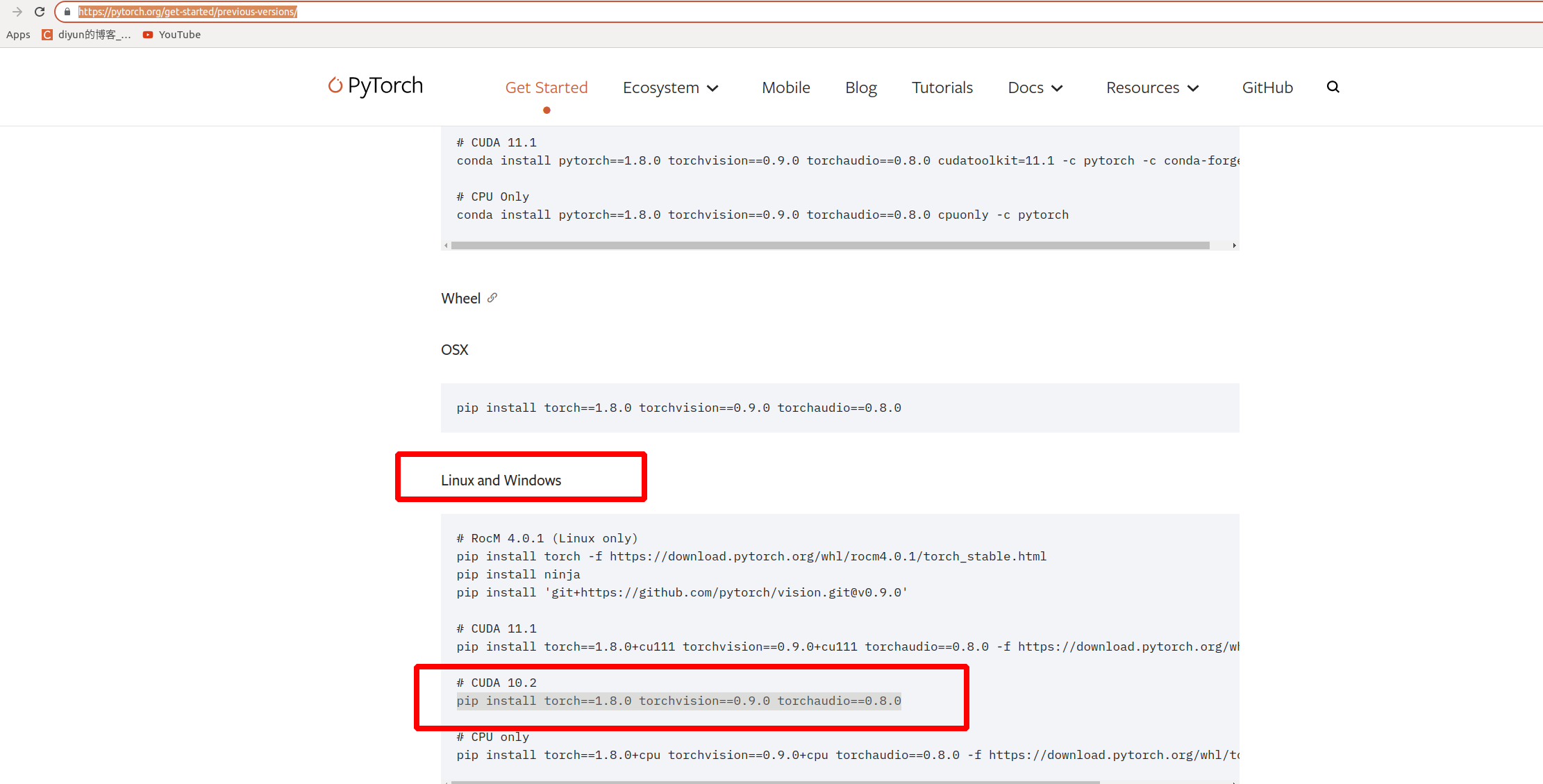Click the browser forward arrow

(17, 12)
